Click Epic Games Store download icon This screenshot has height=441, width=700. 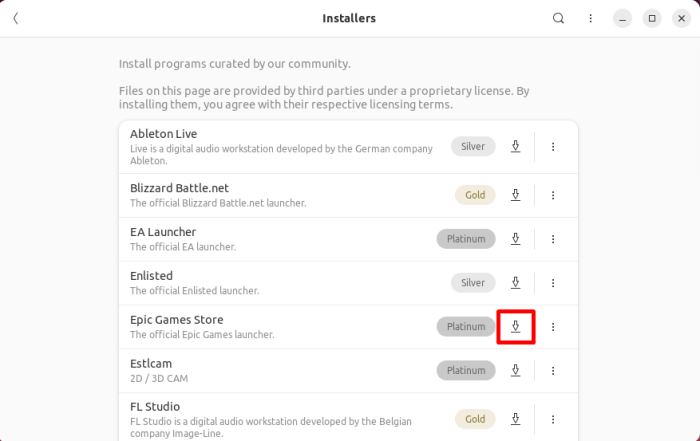[x=516, y=326]
